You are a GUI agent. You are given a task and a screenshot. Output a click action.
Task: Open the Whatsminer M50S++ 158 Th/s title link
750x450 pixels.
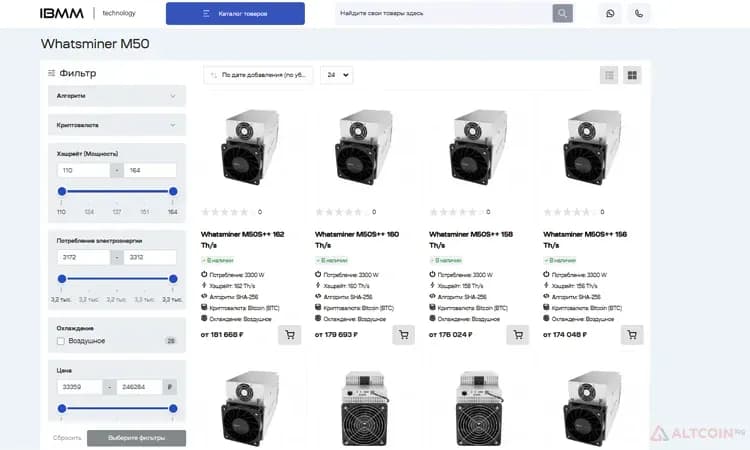pyautogui.click(x=471, y=240)
